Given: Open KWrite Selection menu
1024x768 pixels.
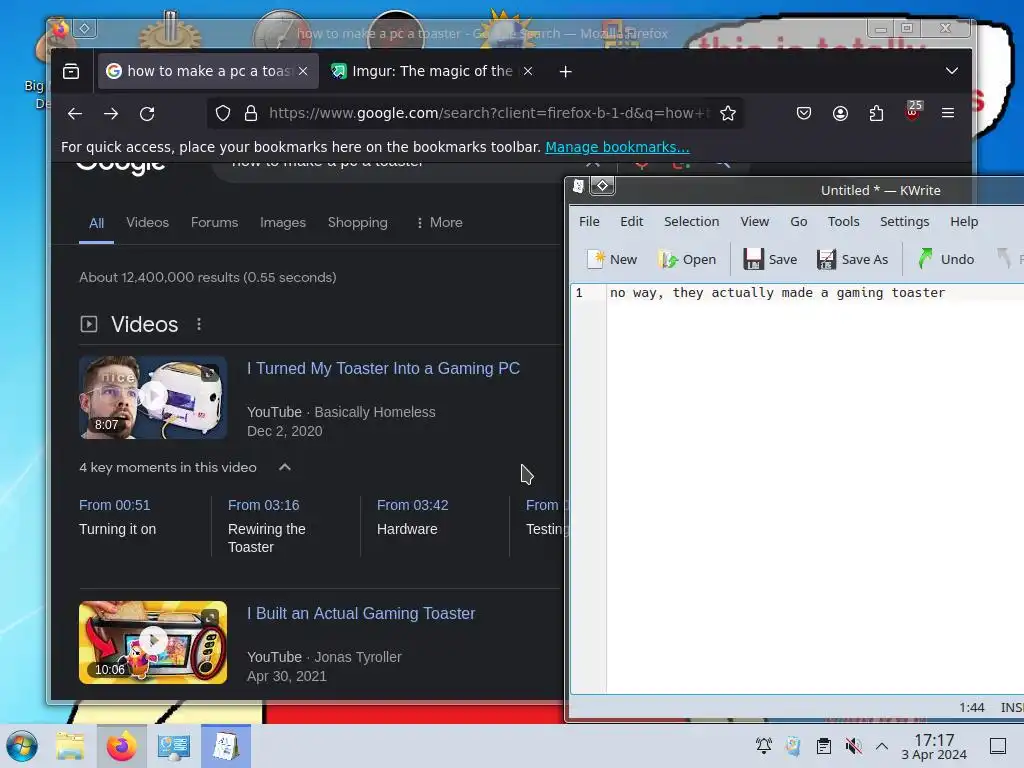Looking at the screenshot, I should [692, 222].
